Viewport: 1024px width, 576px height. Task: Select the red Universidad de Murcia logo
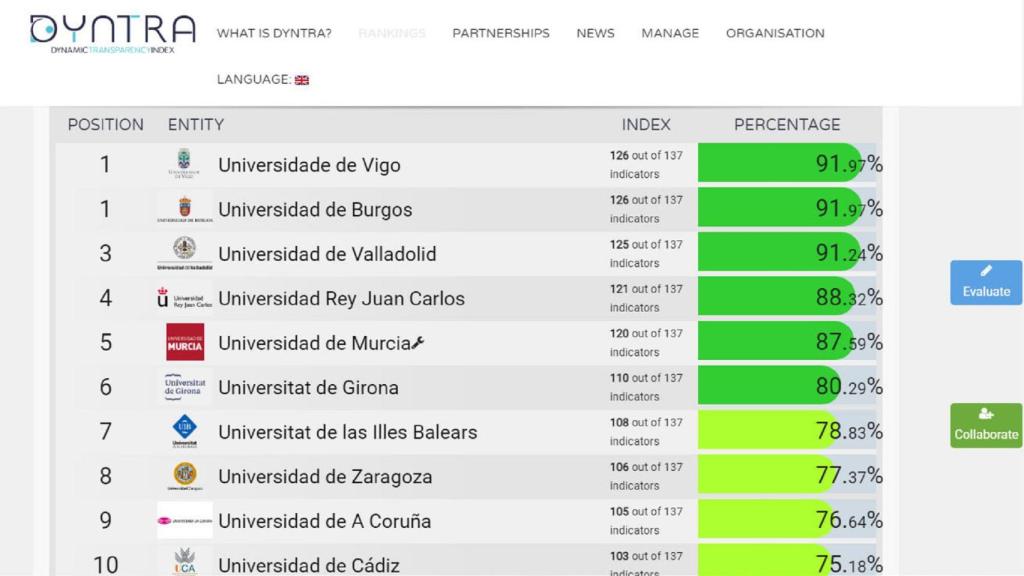pyautogui.click(x=184, y=341)
